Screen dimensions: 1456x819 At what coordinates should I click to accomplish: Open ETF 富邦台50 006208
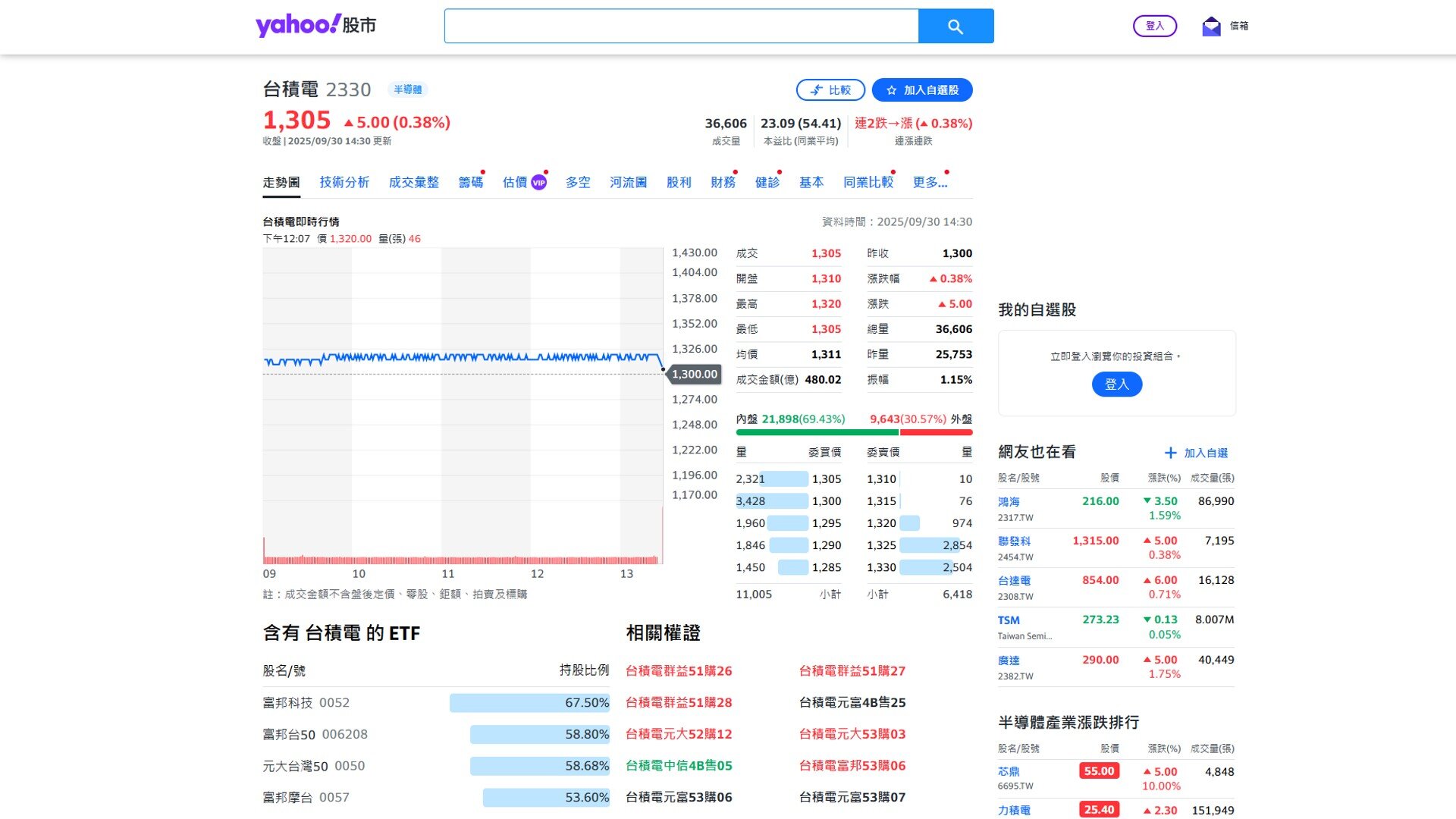(x=315, y=735)
